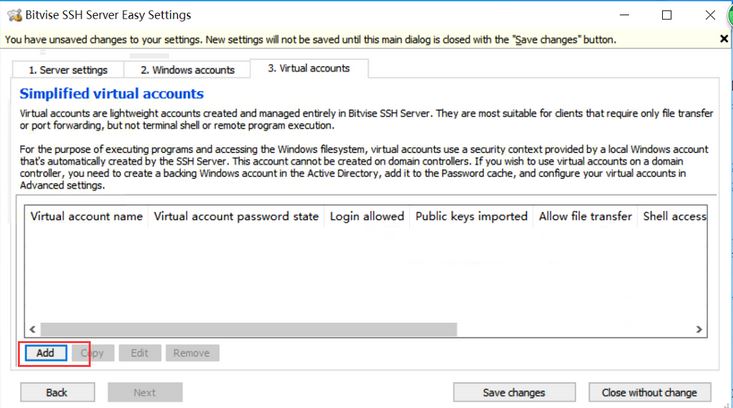Click the Allow file transfer column header

(585, 216)
